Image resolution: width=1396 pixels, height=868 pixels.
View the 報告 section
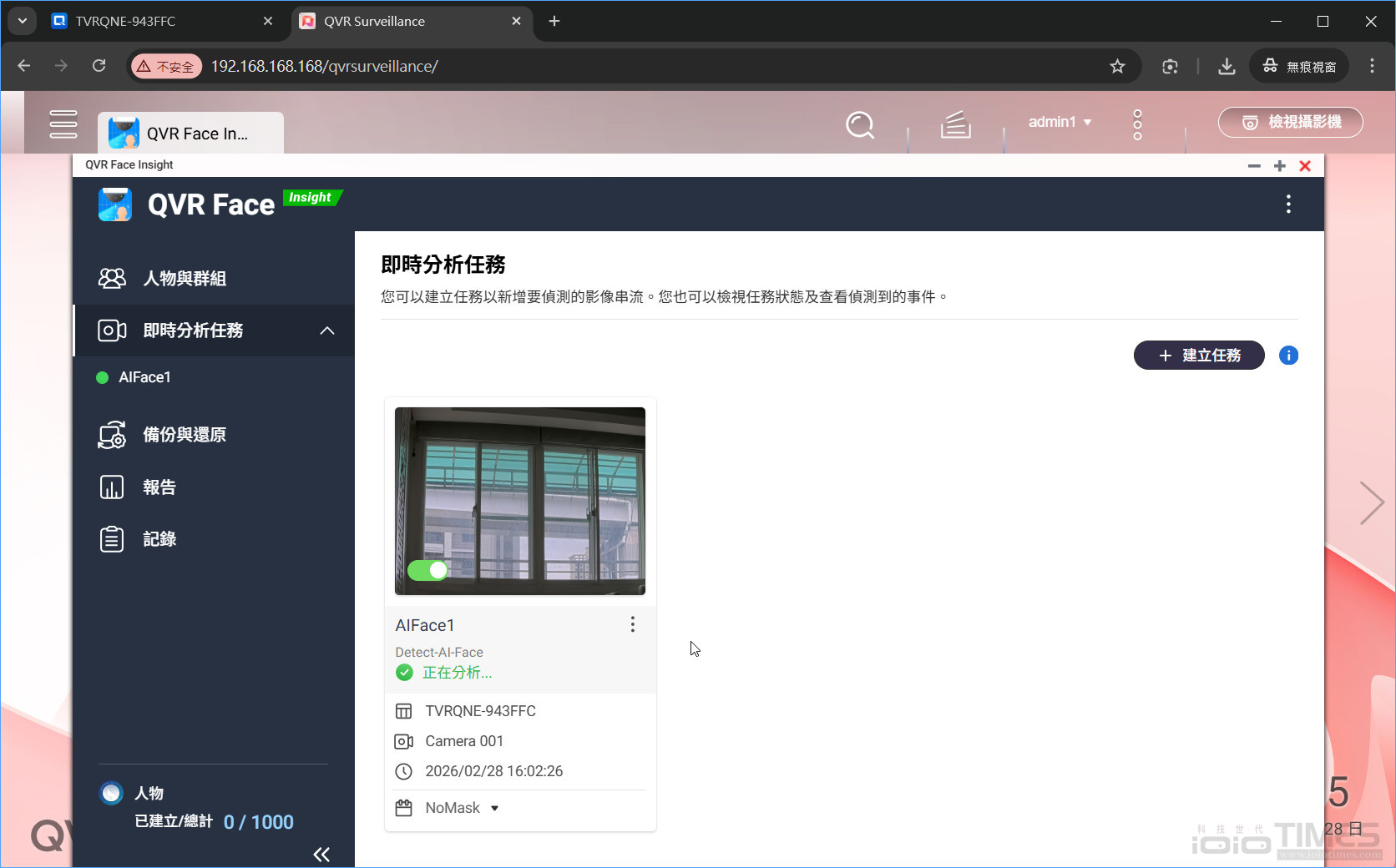[x=159, y=487]
